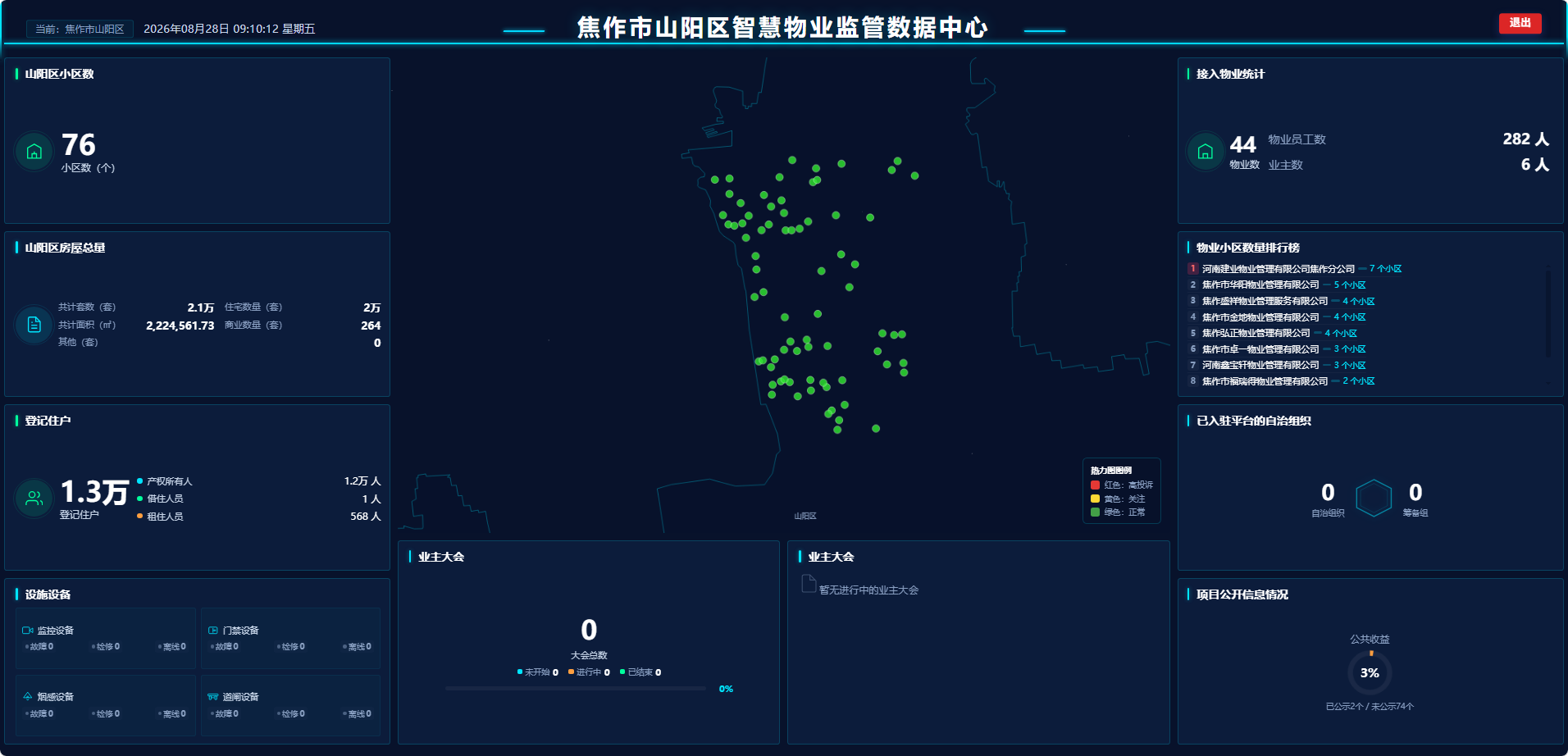Viewport: 1568px width, 756px height.
Task: Click the 借住人员 legend entry
Action: point(160,499)
